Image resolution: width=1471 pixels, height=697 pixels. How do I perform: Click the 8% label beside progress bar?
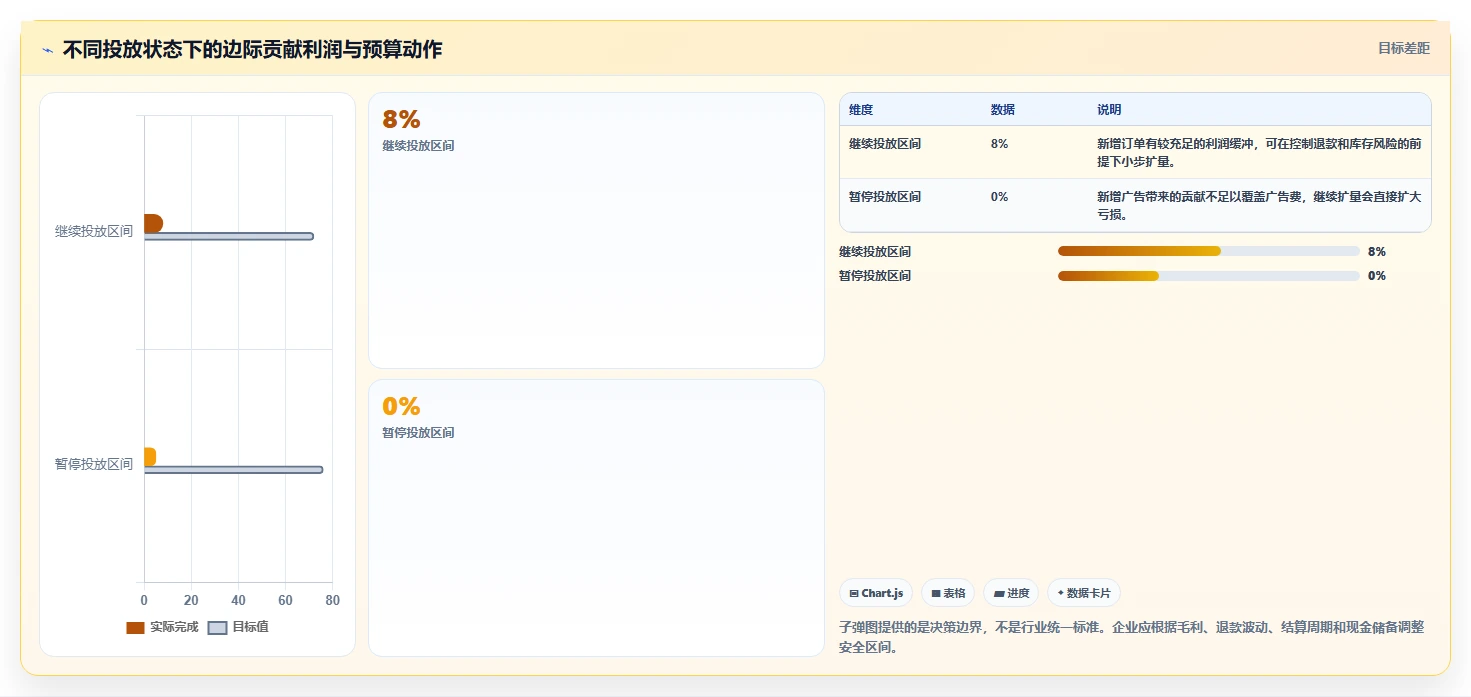click(x=1377, y=252)
